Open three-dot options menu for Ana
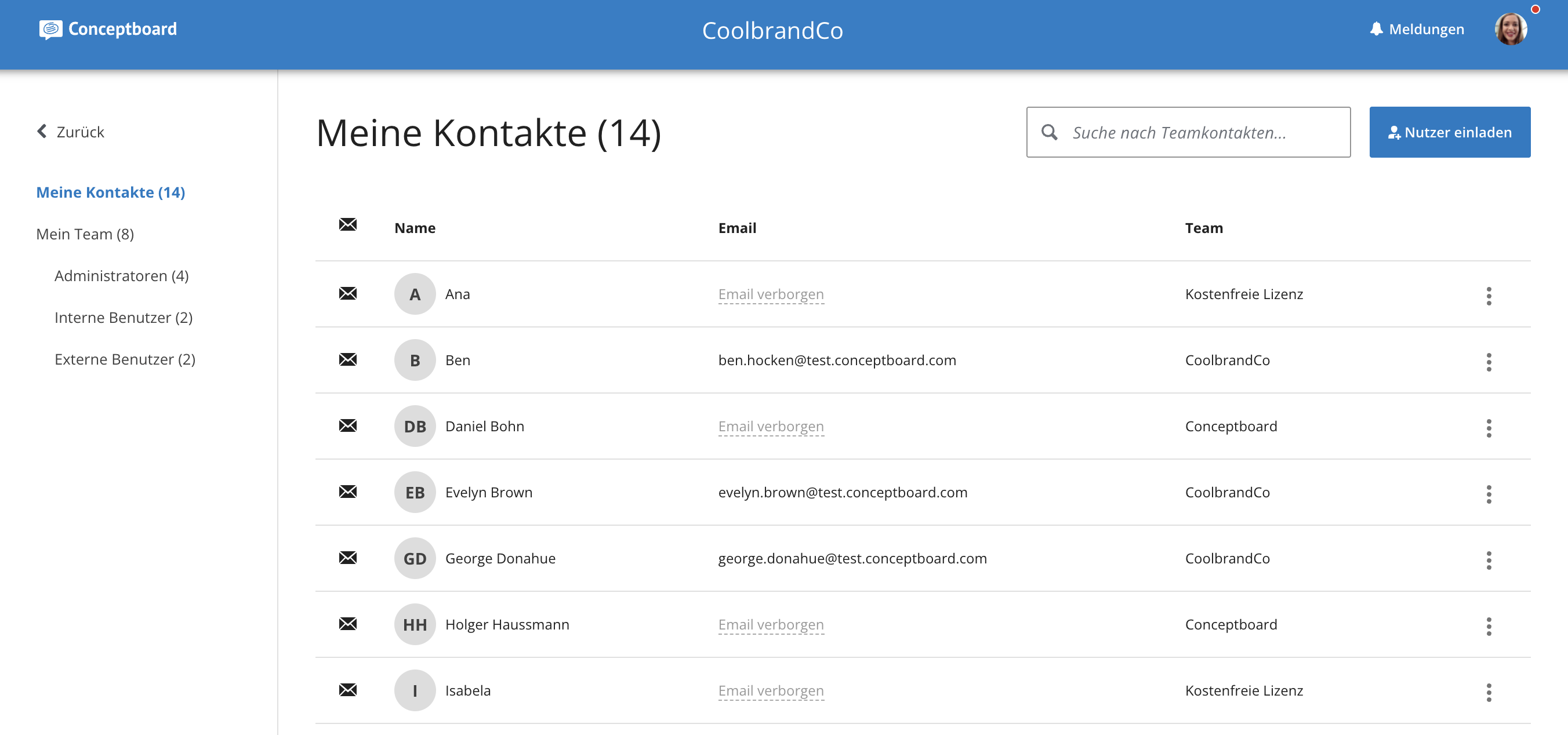 (x=1488, y=296)
